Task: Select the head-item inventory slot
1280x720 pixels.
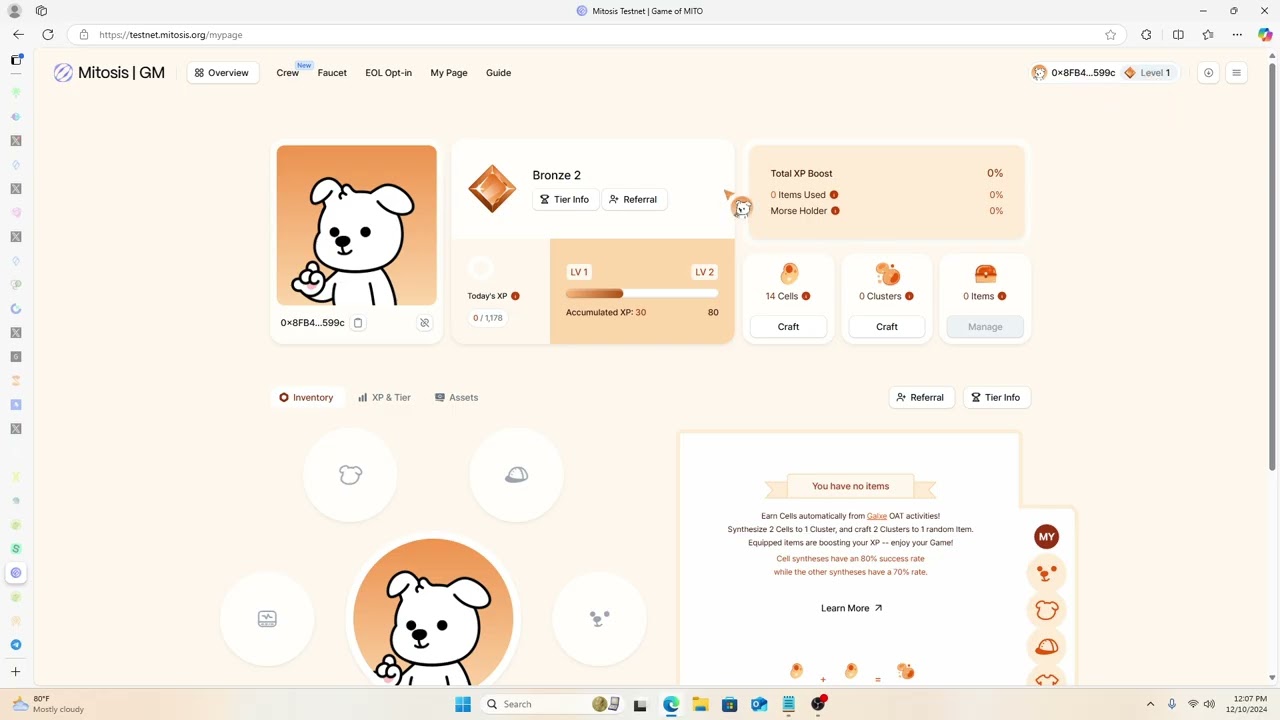Action: click(350, 475)
